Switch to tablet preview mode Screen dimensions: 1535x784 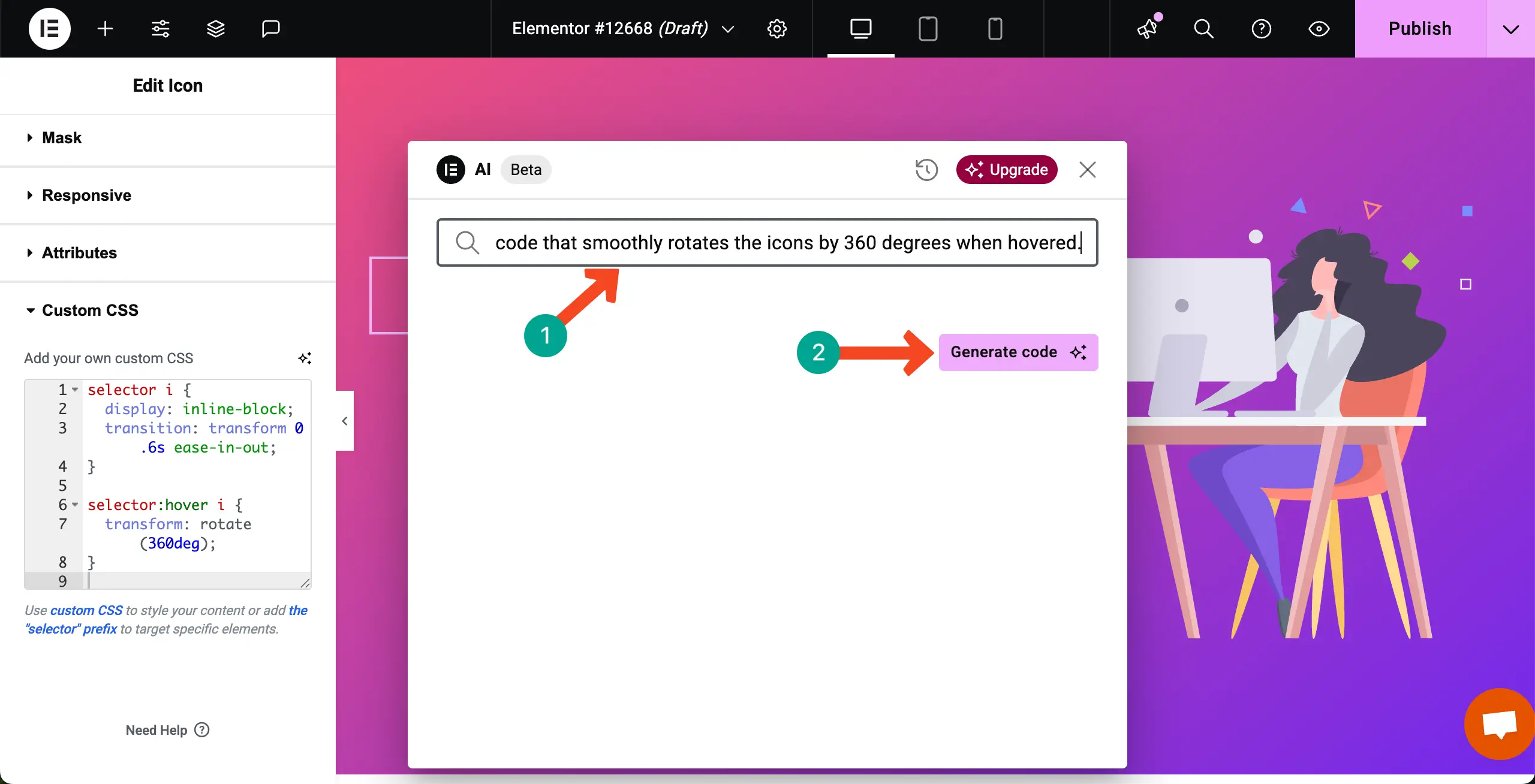[x=926, y=28]
